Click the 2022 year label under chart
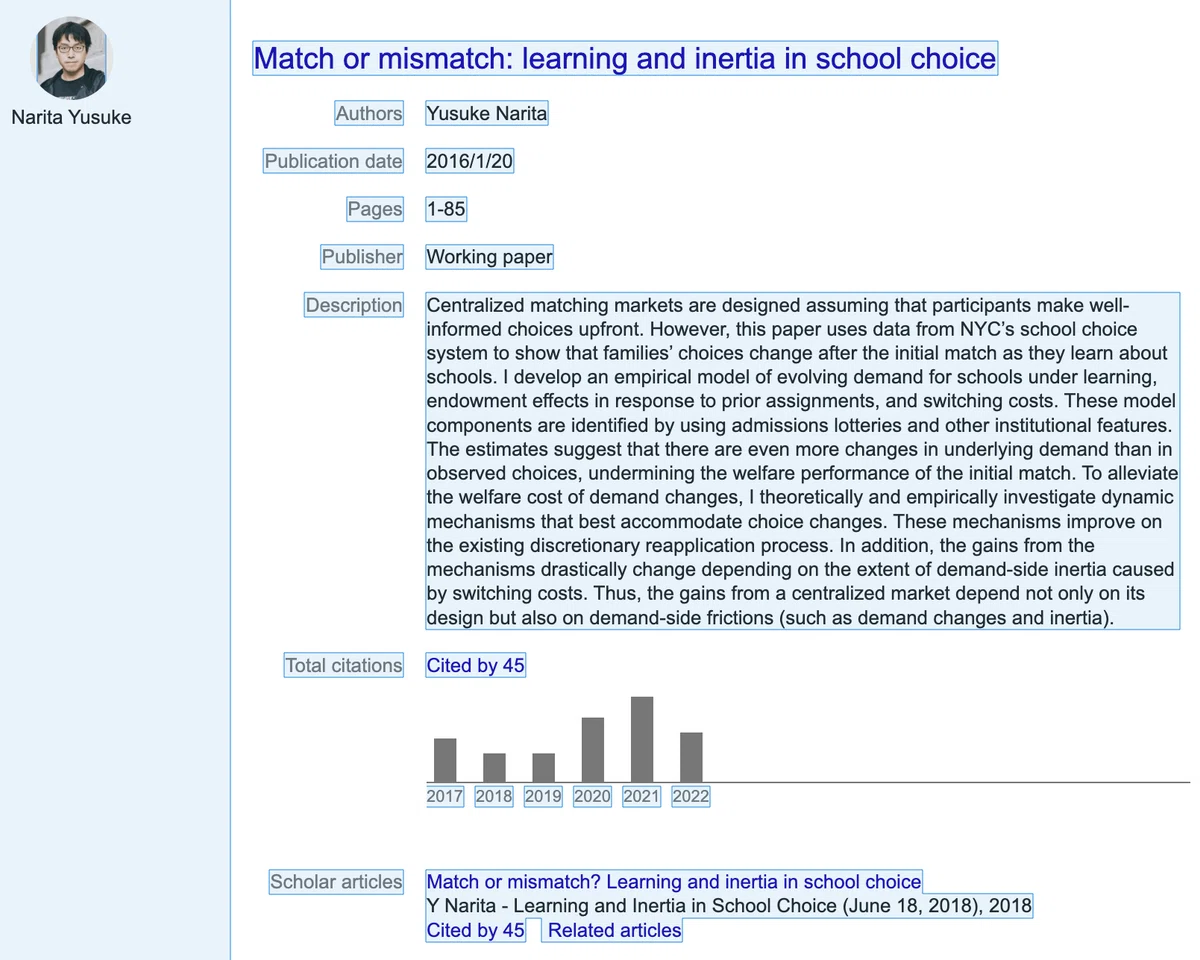 [691, 797]
